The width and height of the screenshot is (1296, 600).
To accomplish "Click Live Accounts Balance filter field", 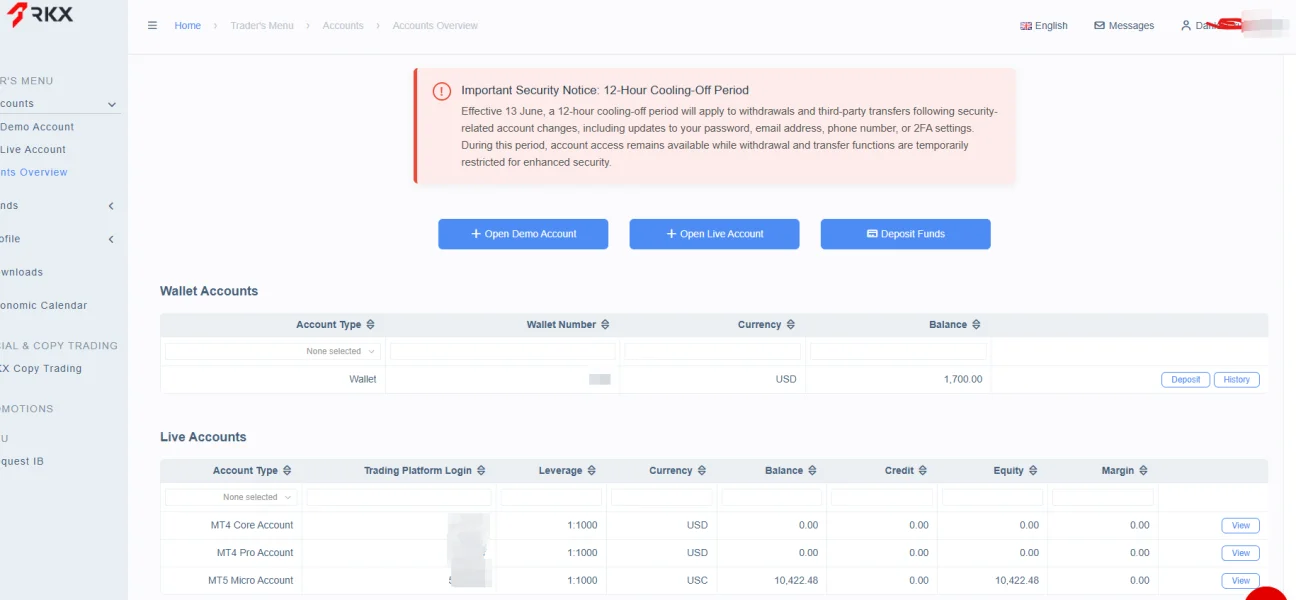I will point(772,497).
